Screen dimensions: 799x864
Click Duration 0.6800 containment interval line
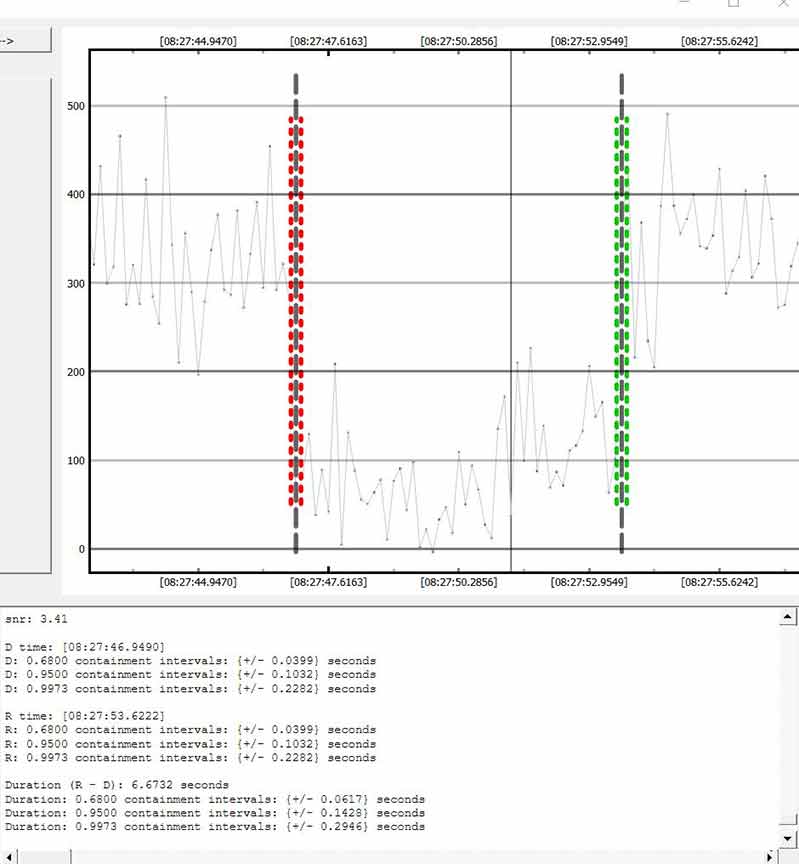click(x=215, y=799)
